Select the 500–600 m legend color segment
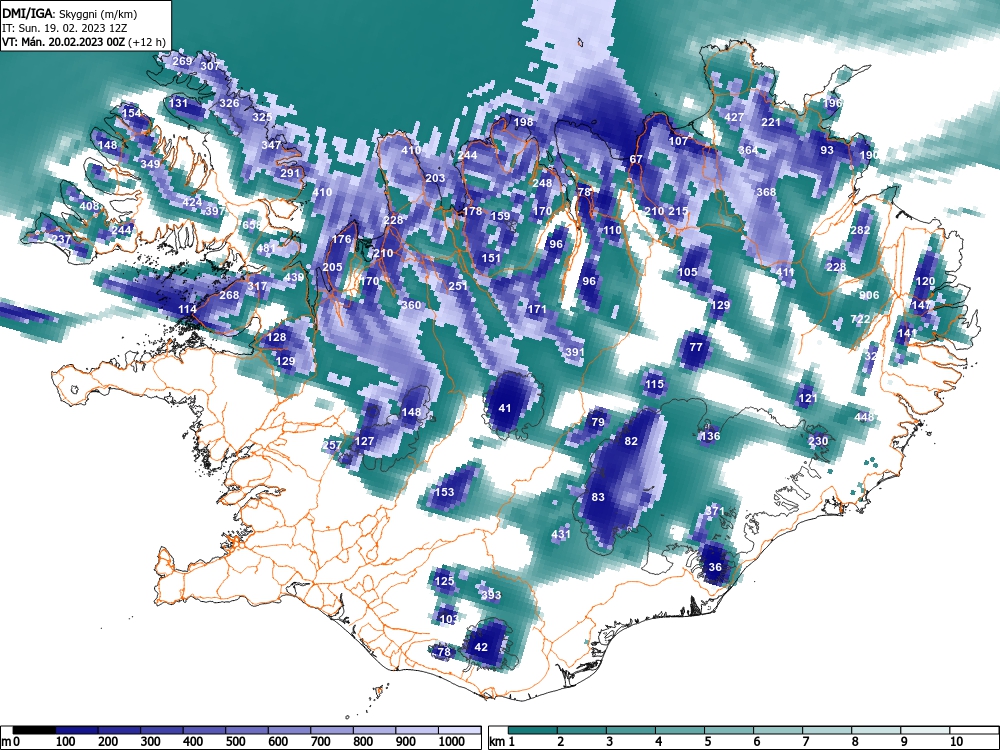This screenshot has width=1000, height=750. click(247, 730)
